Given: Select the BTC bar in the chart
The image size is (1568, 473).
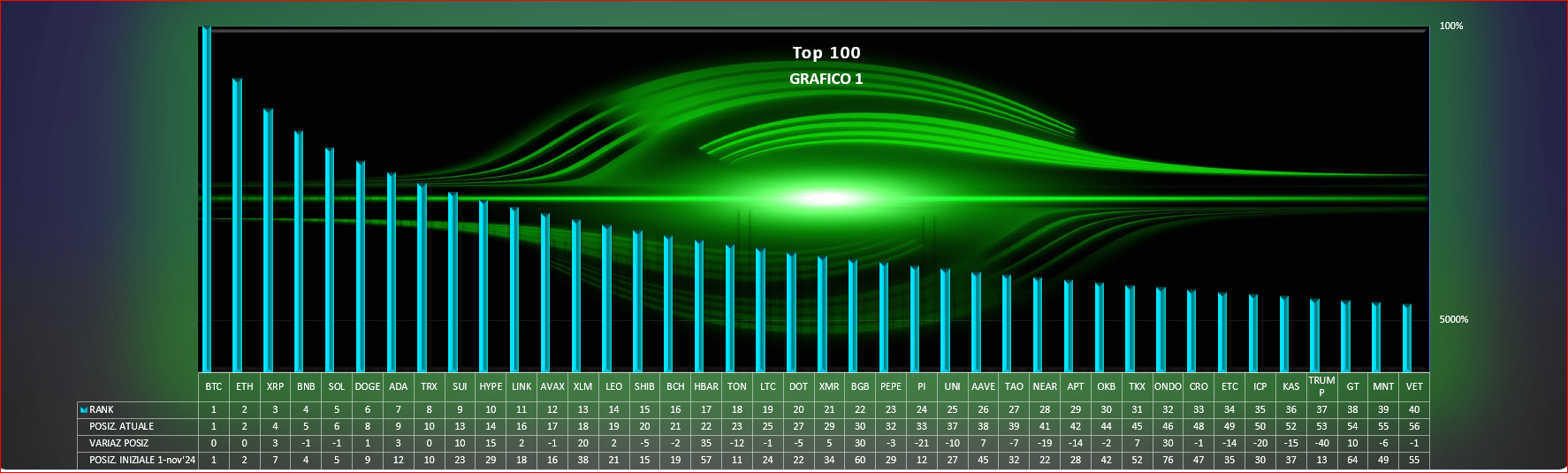Looking at the screenshot, I should (207, 199).
